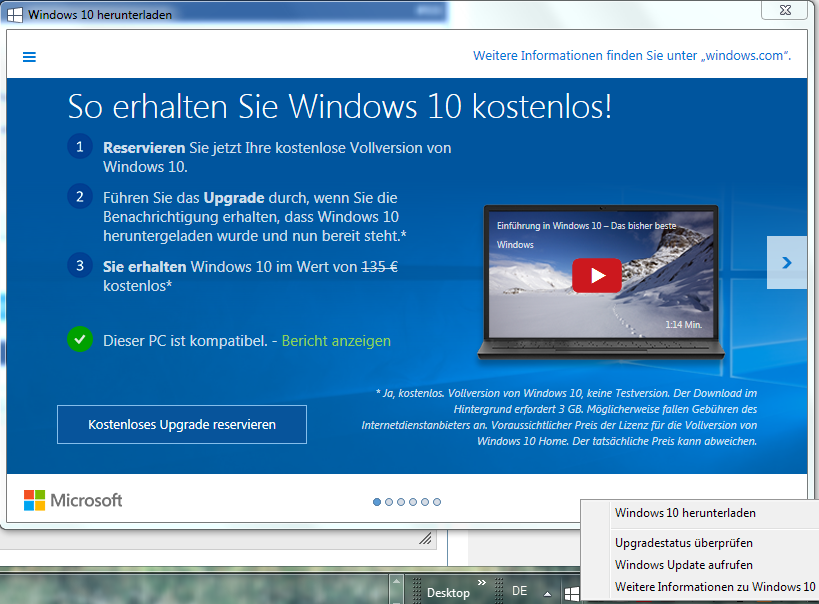819x604 pixels.
Task: Click the scrollbar up arrow near taskbar
Action: pyautogui.click(x=396, y=582)
